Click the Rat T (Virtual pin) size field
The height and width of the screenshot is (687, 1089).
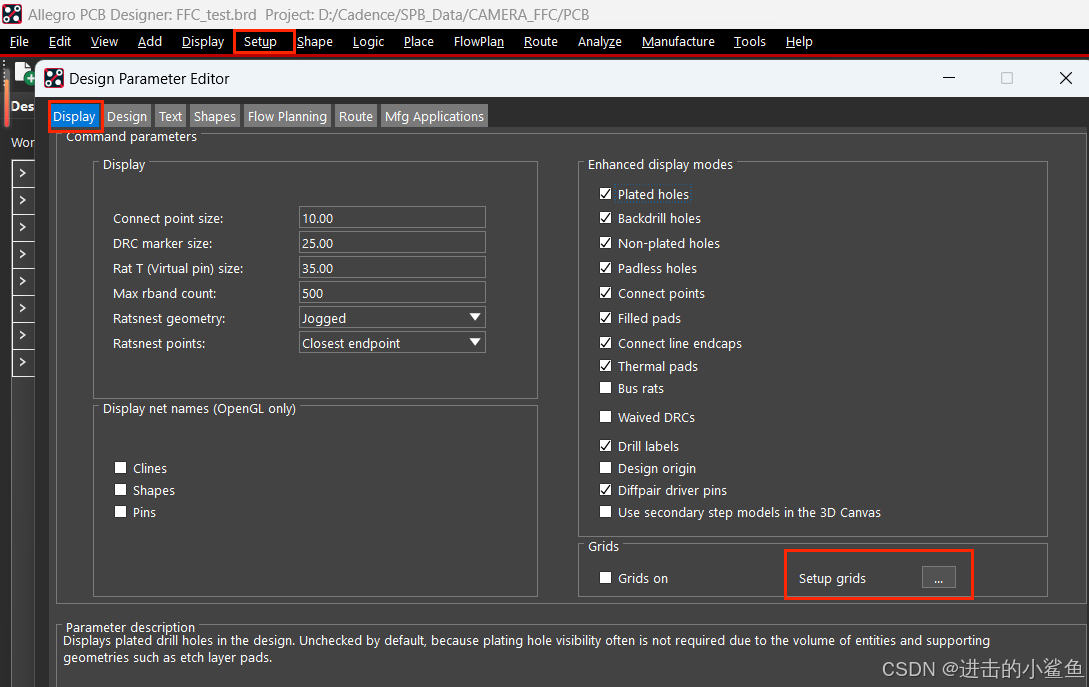392,267
